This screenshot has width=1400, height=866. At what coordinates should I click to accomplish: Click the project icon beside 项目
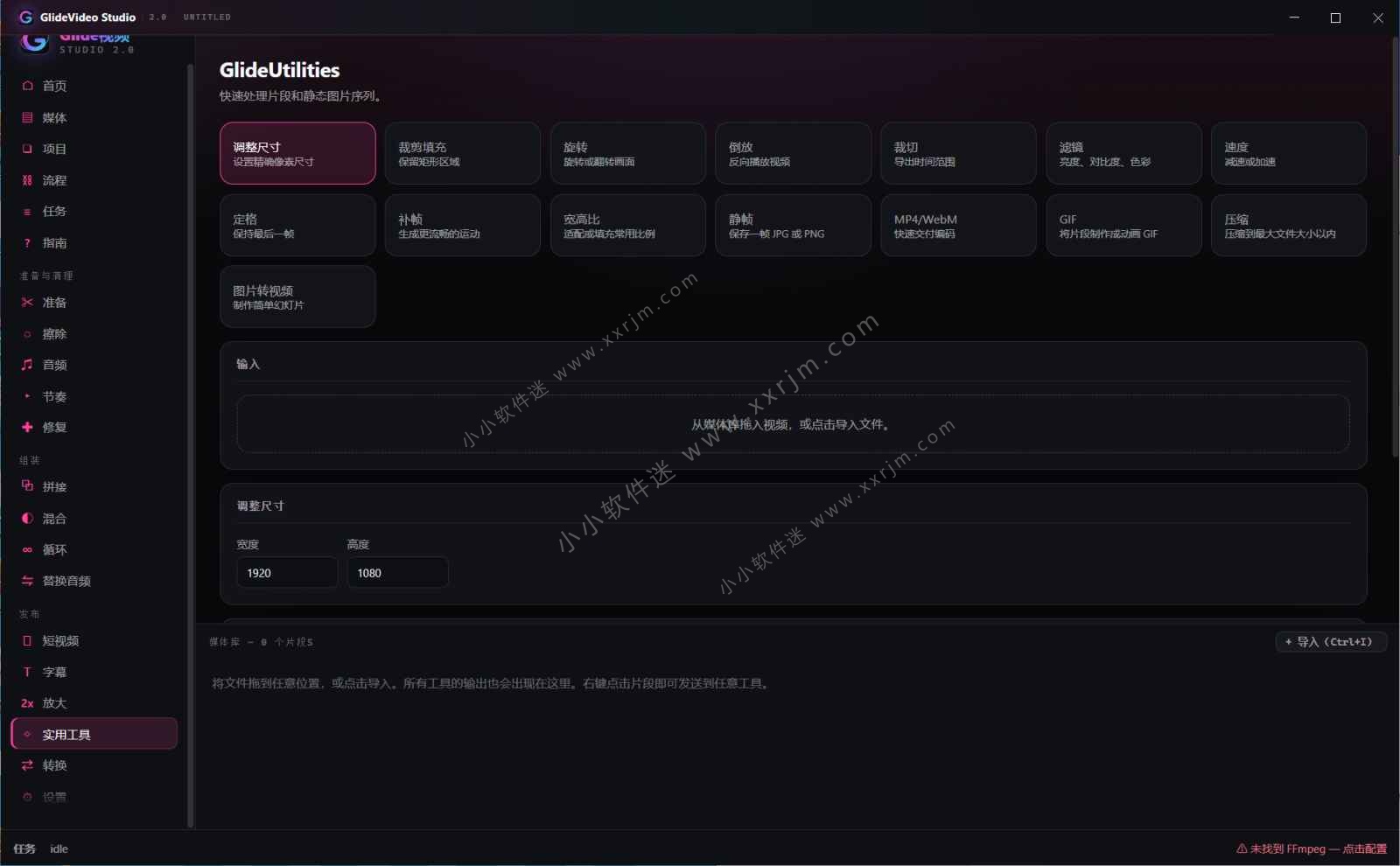(27, 149)
